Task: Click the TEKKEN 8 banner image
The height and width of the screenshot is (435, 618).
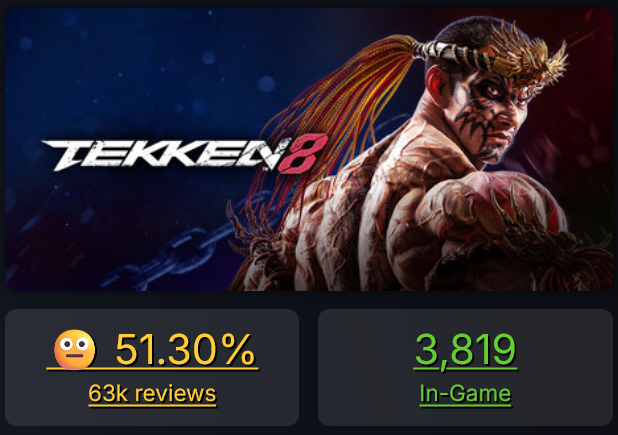Action: tap(309, 150)
